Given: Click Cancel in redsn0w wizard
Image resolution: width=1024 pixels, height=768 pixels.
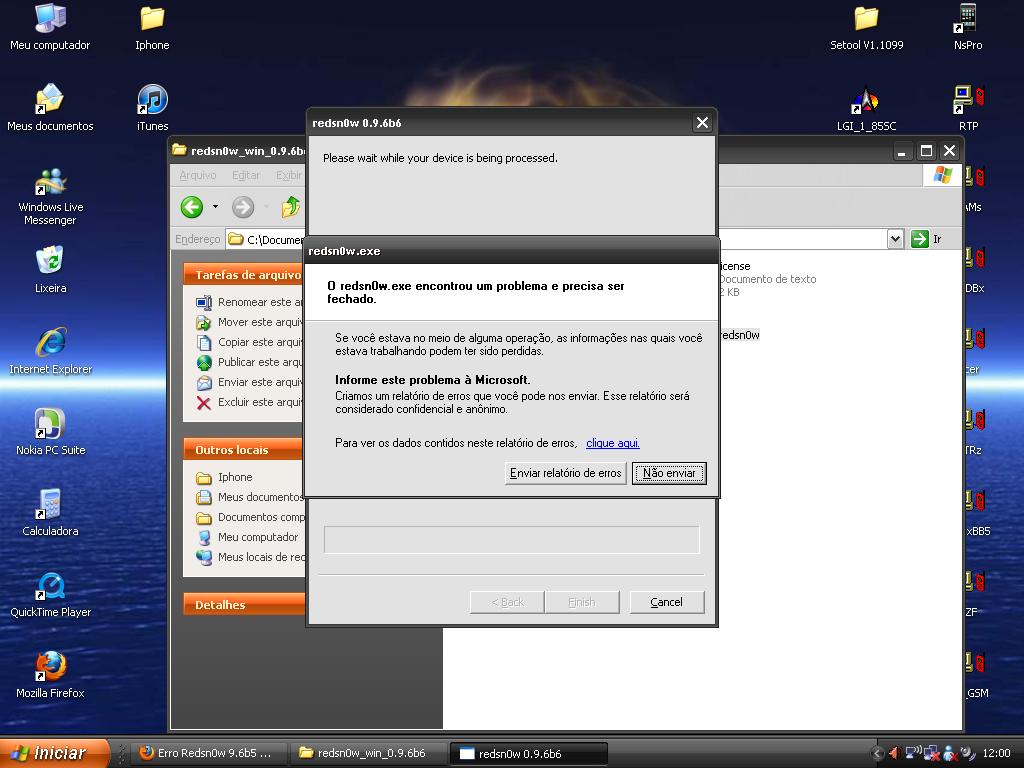Looking at the screenshot, I should (667, 602).
